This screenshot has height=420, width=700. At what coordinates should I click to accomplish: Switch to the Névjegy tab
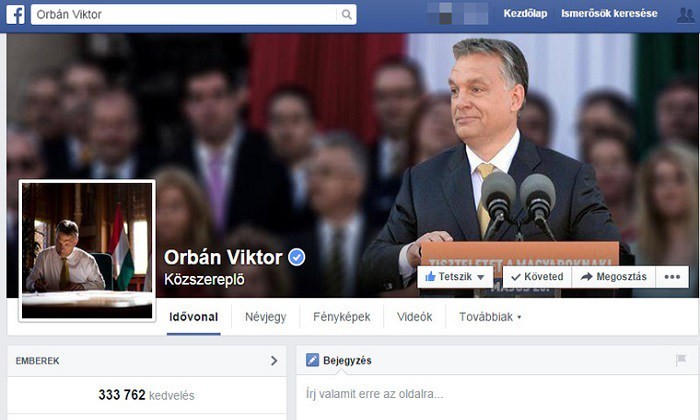click(x=266, y=317)
